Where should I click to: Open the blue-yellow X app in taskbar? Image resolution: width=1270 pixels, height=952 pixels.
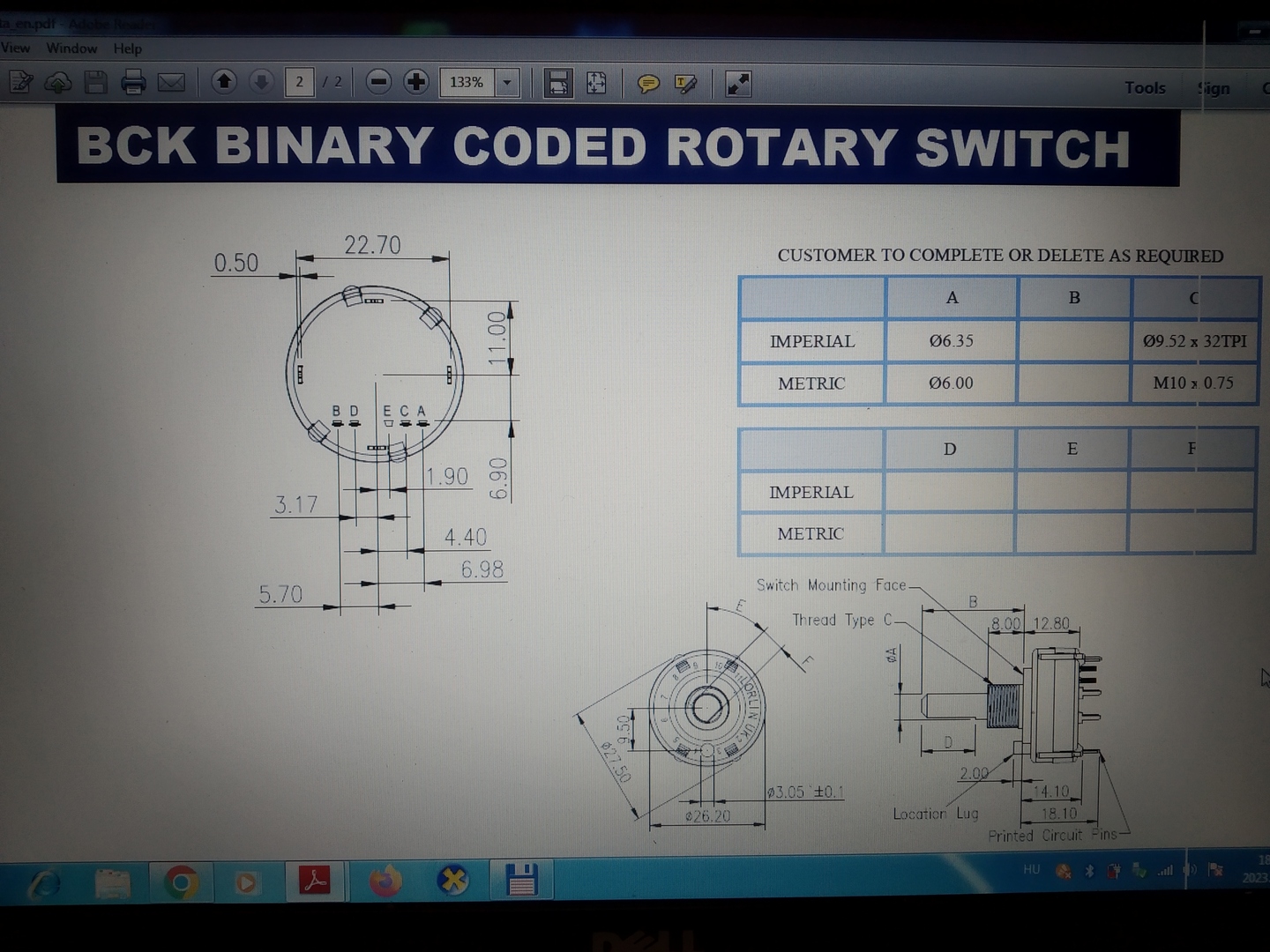452,880
